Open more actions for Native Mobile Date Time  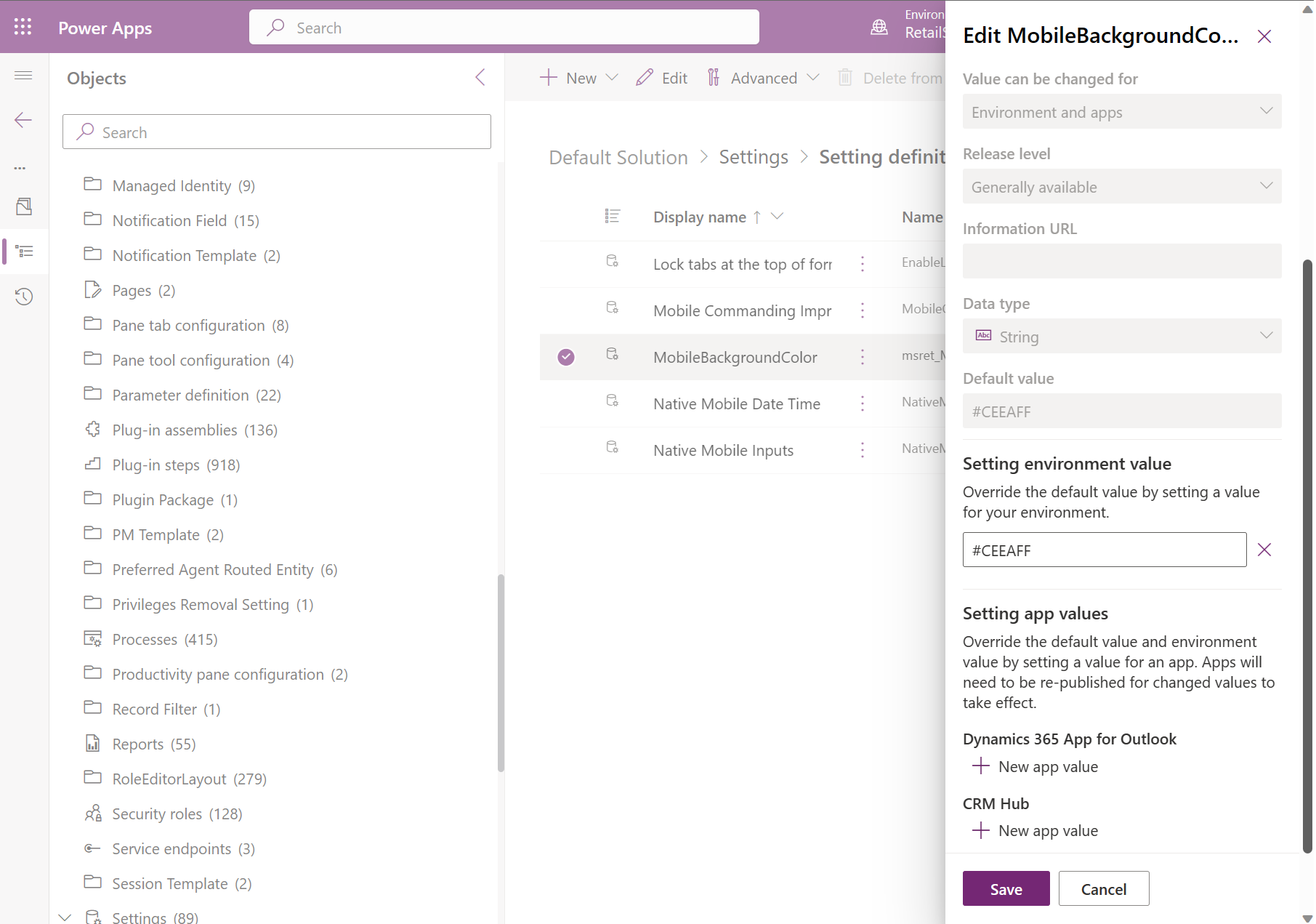coord(863,403)
